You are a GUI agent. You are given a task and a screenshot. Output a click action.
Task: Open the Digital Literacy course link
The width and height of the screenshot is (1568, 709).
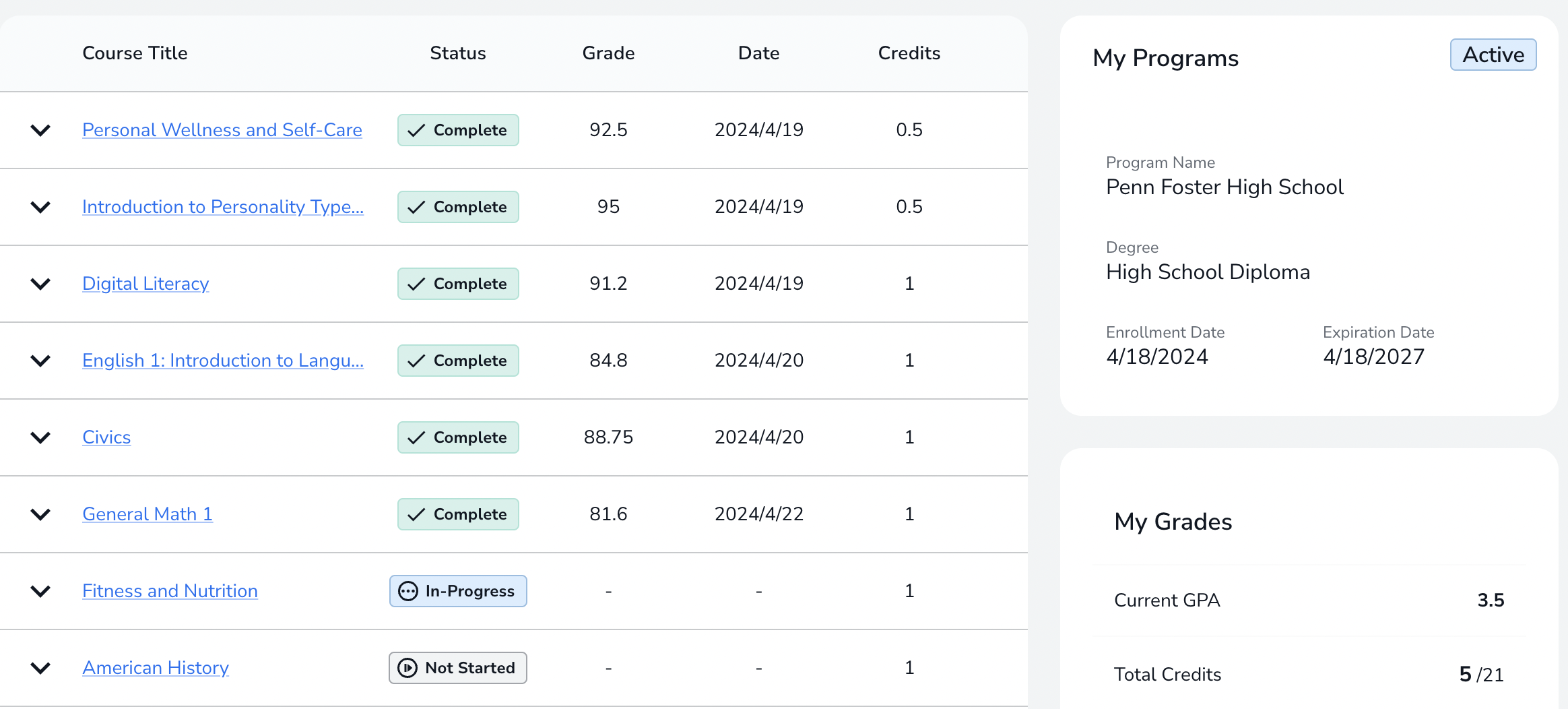(145, 284)
